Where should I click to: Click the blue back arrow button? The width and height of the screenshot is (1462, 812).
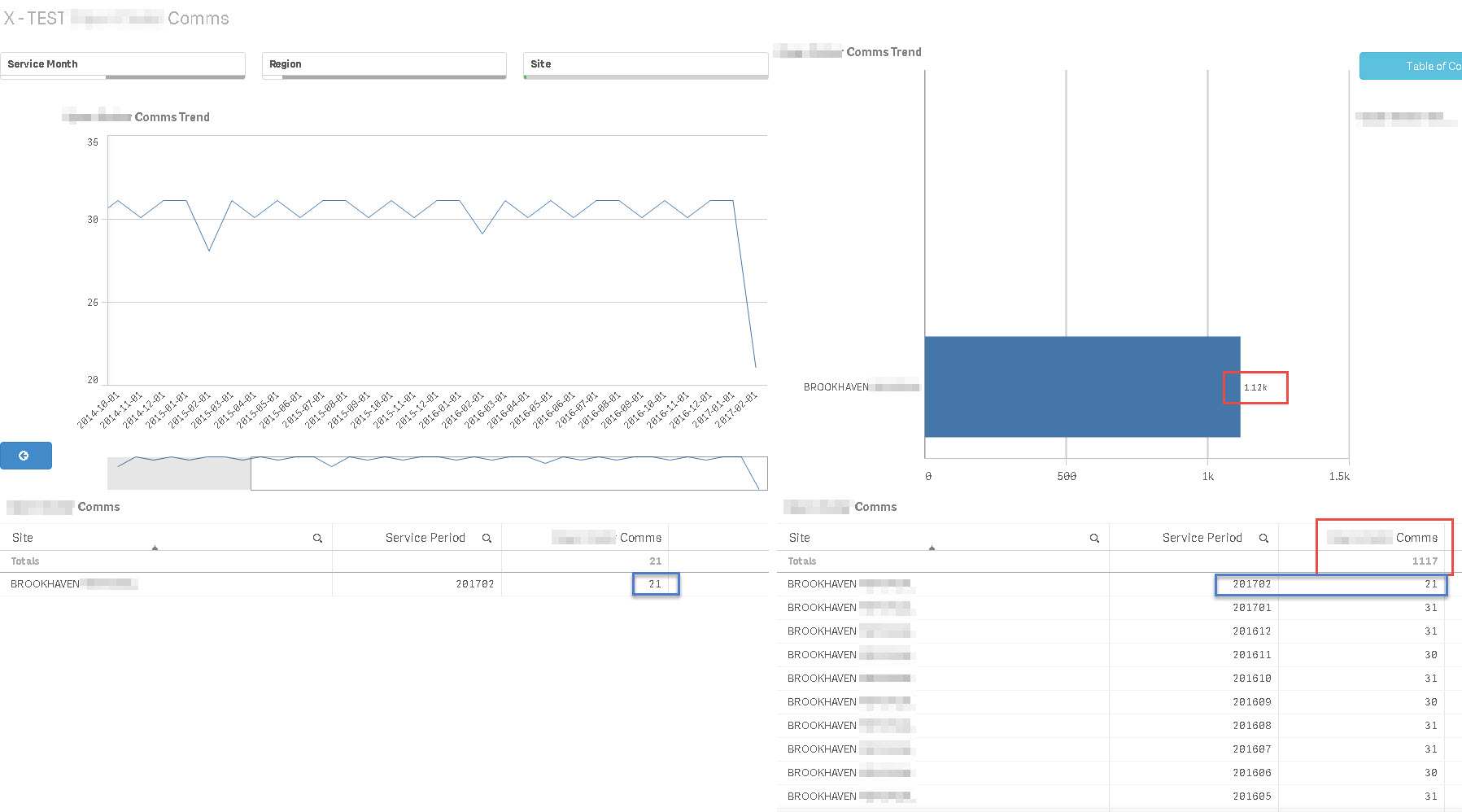(x=26, y=456)
